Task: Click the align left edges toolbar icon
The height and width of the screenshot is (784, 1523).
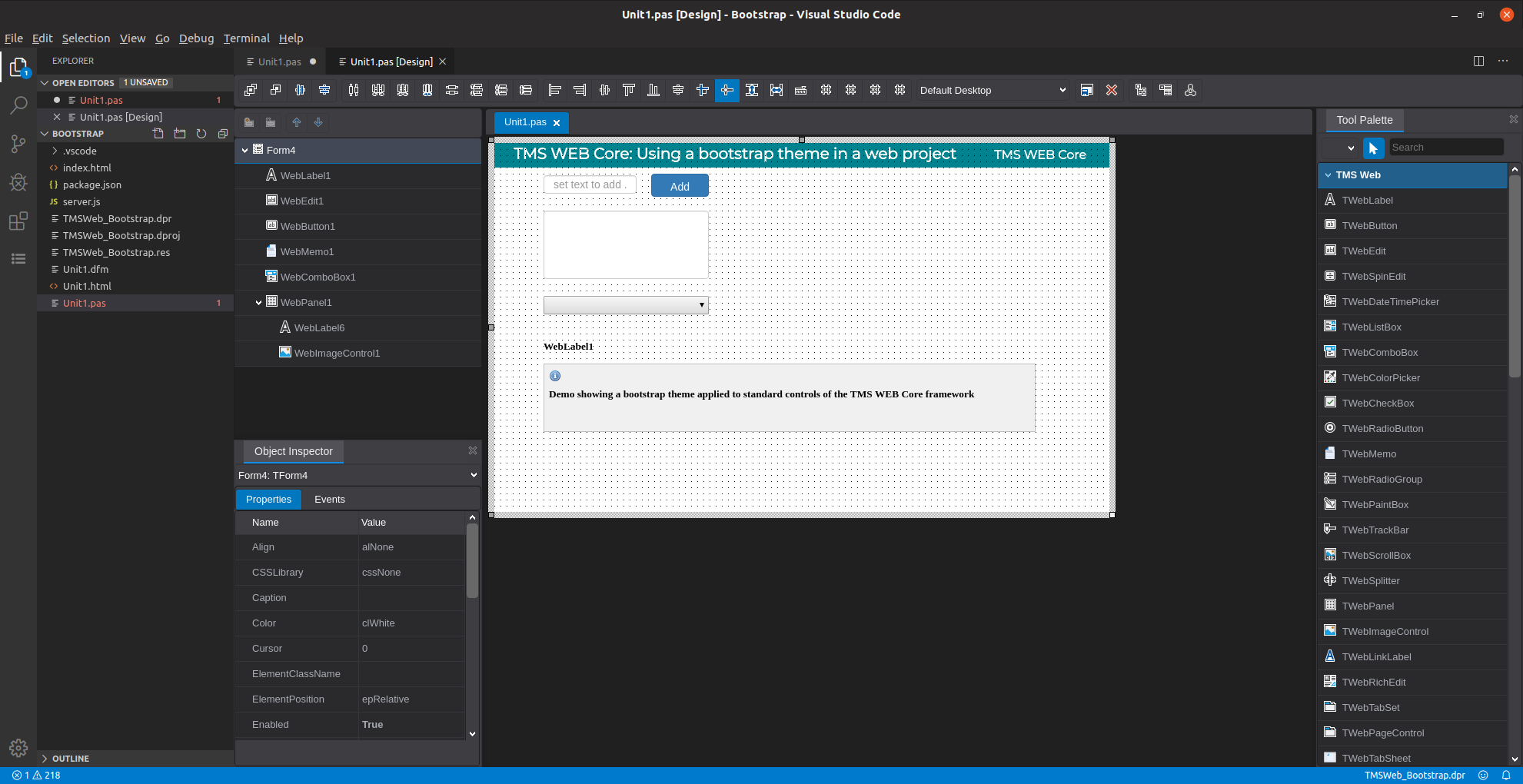Action: [555, 90]
